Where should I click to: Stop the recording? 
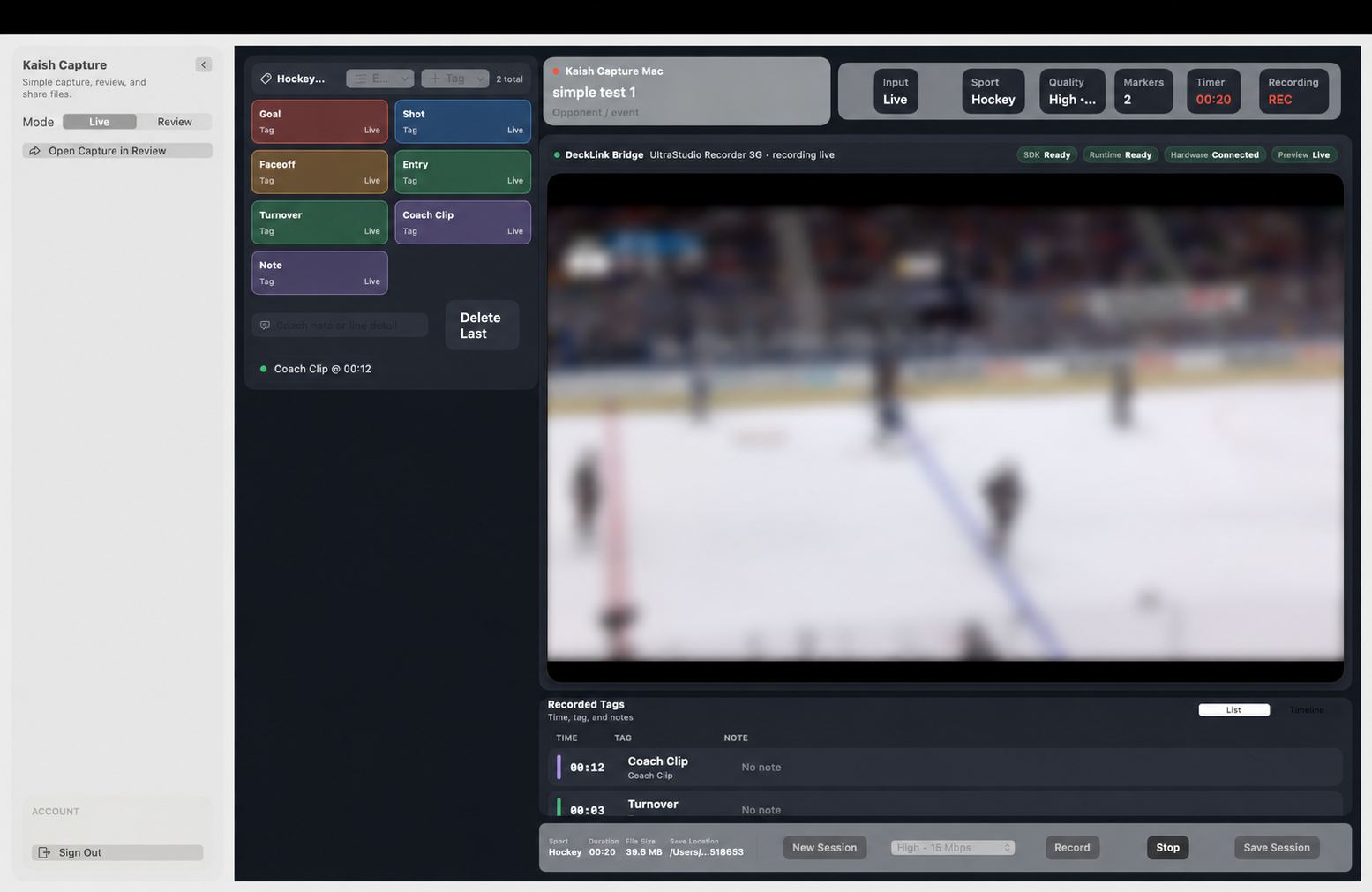point(1167,848)
